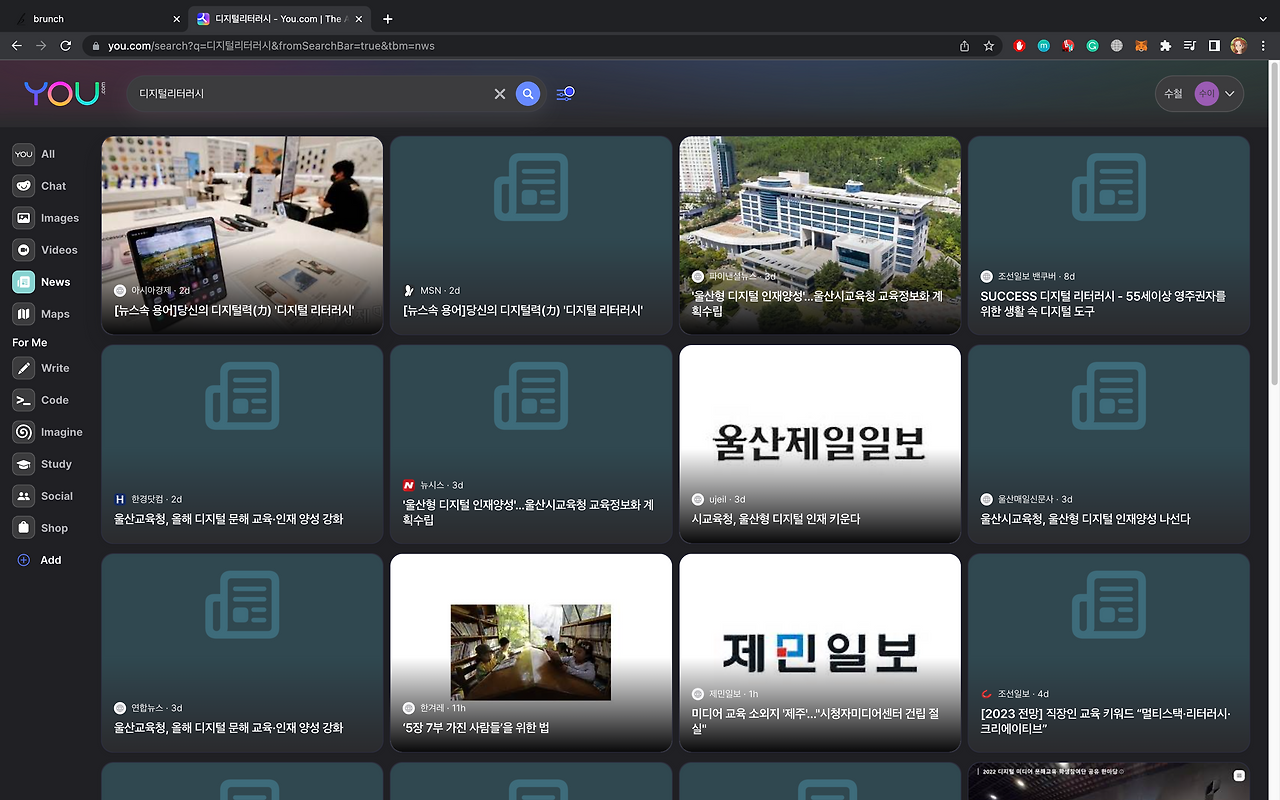1280x800 pixels.
Task: Expand the tab search chevron
Action: click(x=1263, y=18)
